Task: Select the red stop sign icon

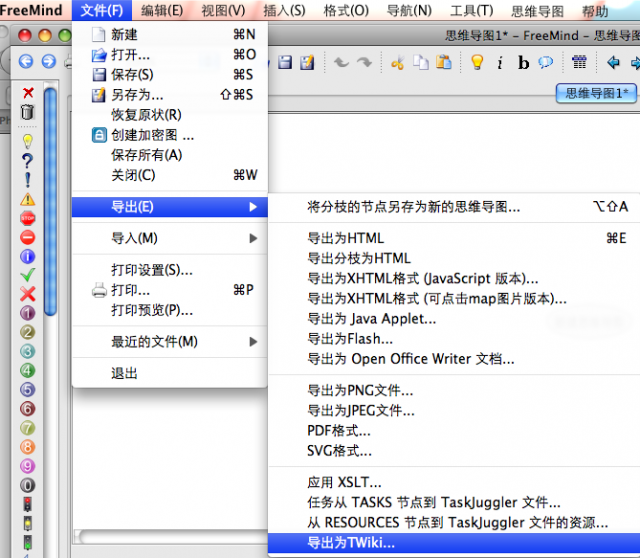Action: [x=27, y=218]
